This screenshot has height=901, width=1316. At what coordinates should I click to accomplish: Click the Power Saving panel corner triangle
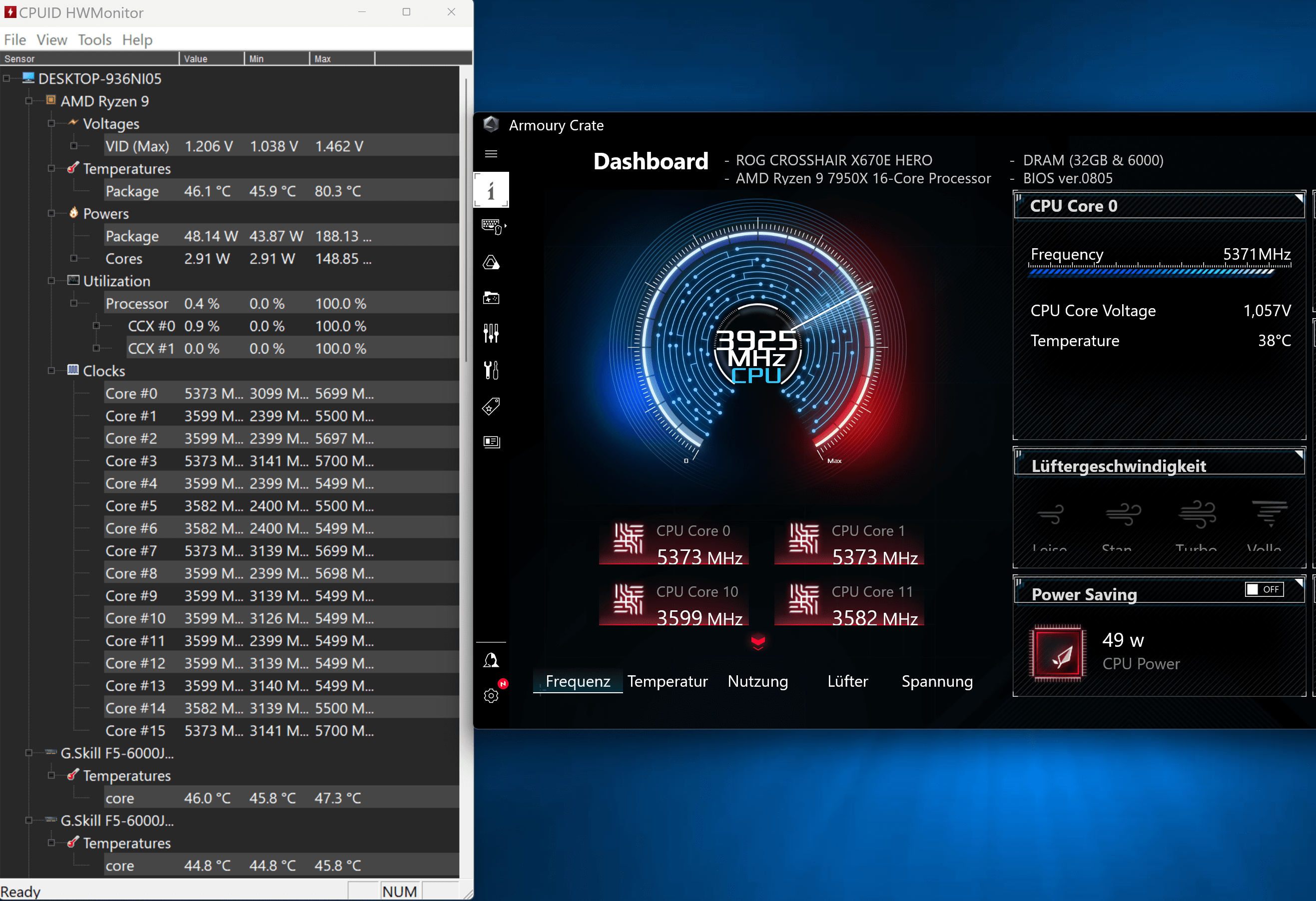pos(1299,582)
